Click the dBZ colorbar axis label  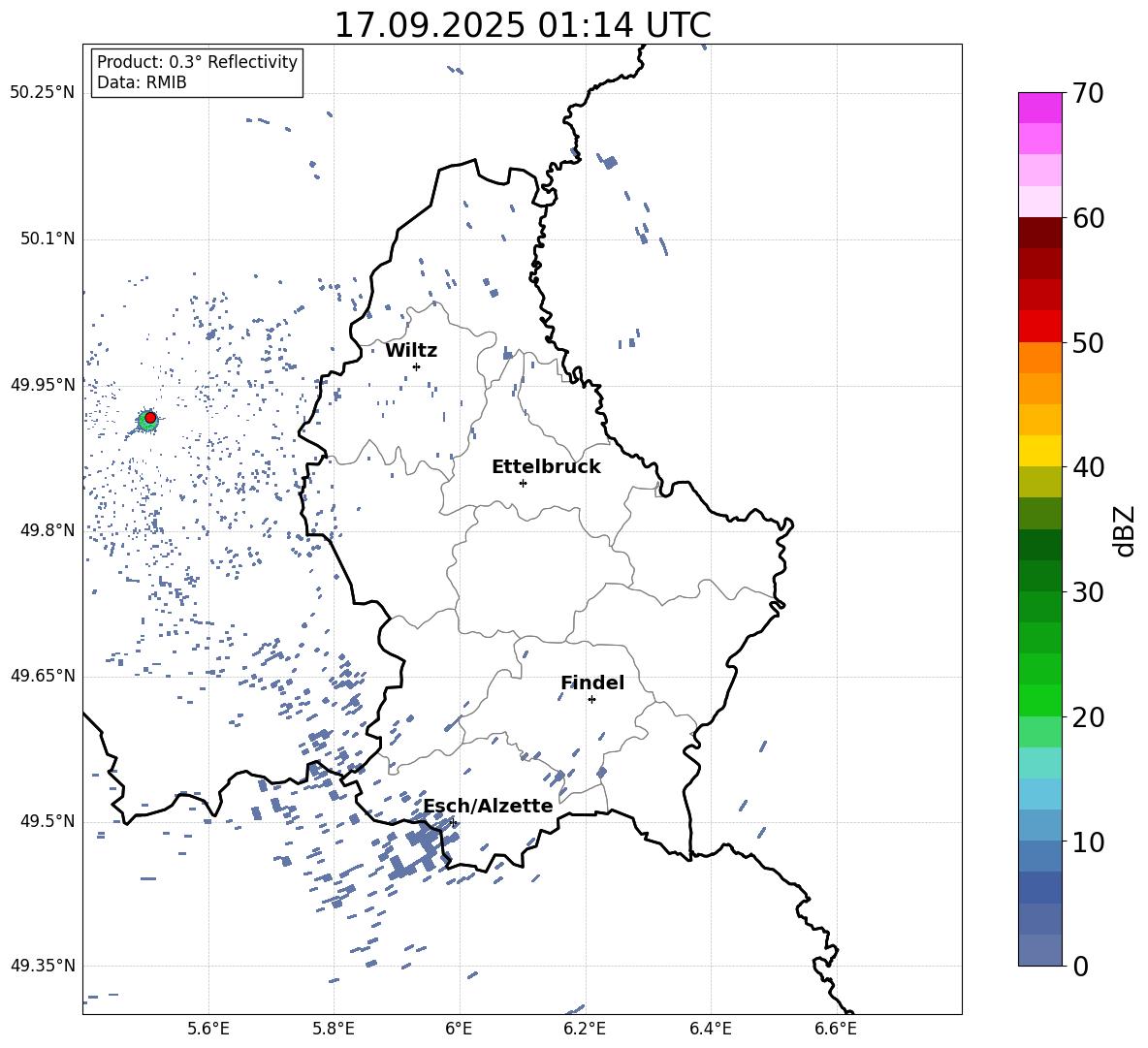[x=1126, y=530]
